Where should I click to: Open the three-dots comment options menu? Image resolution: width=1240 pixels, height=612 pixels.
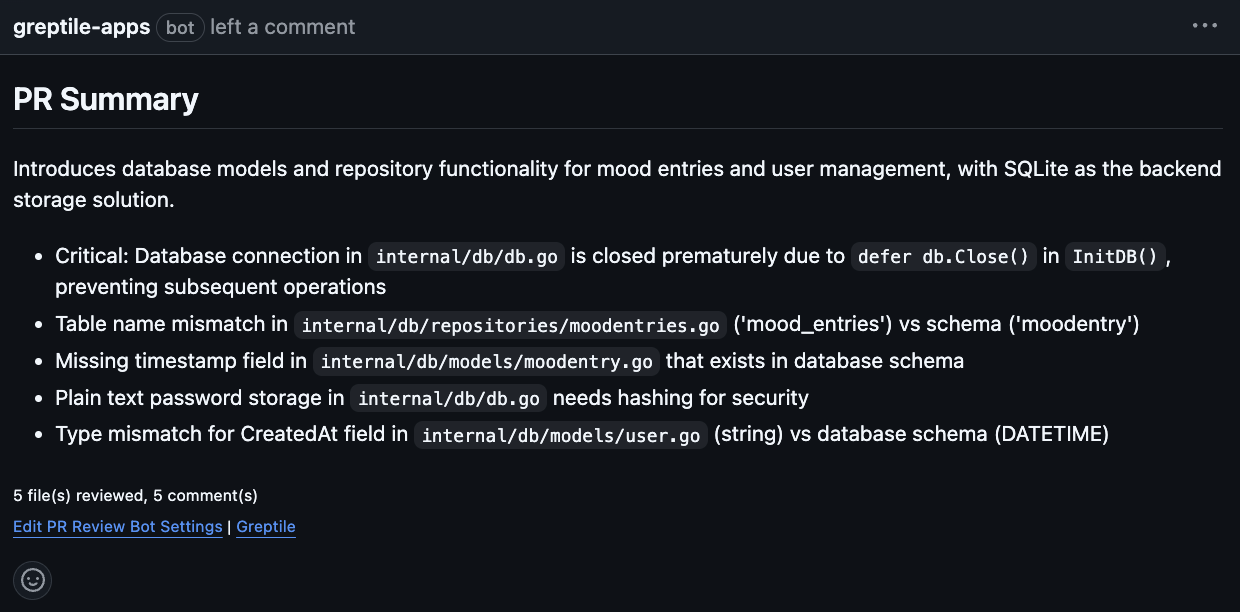click(x=1205, y=26)
